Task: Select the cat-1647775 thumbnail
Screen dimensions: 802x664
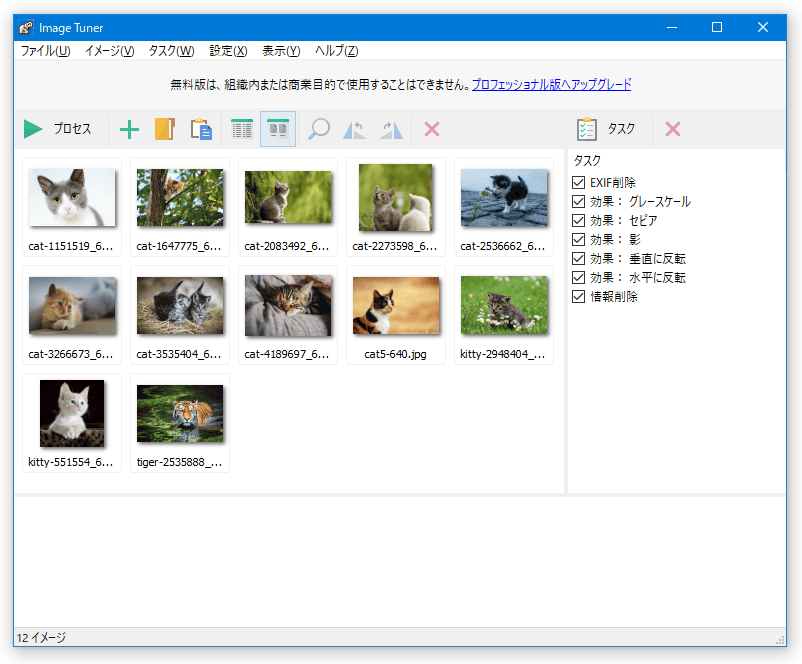Action: coord(180,207)
